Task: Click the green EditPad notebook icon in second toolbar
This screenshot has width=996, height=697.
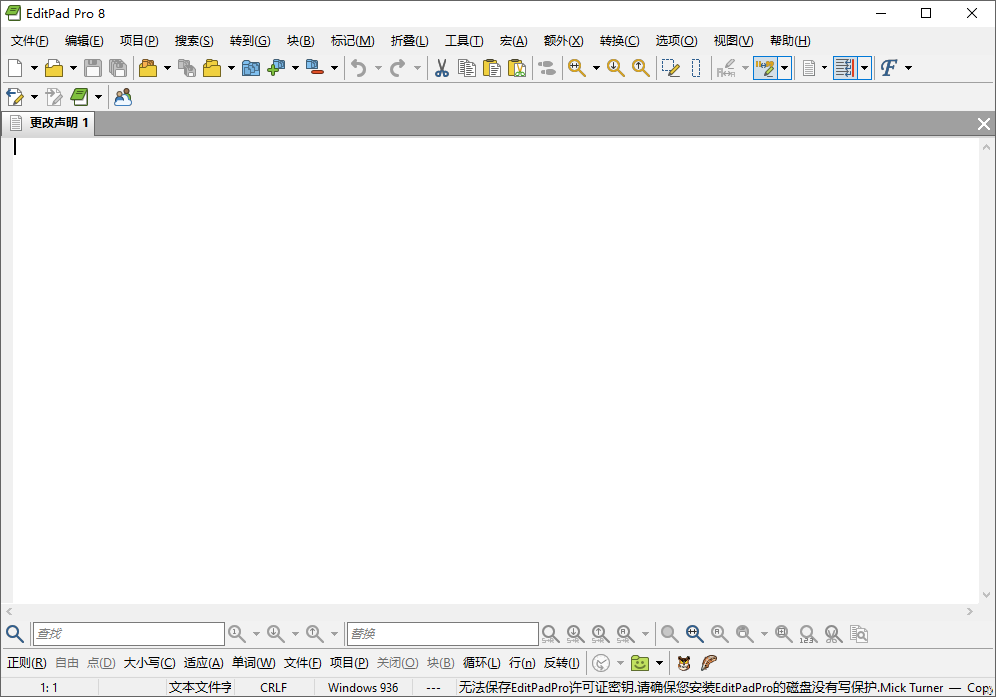Action: [79, 97]
